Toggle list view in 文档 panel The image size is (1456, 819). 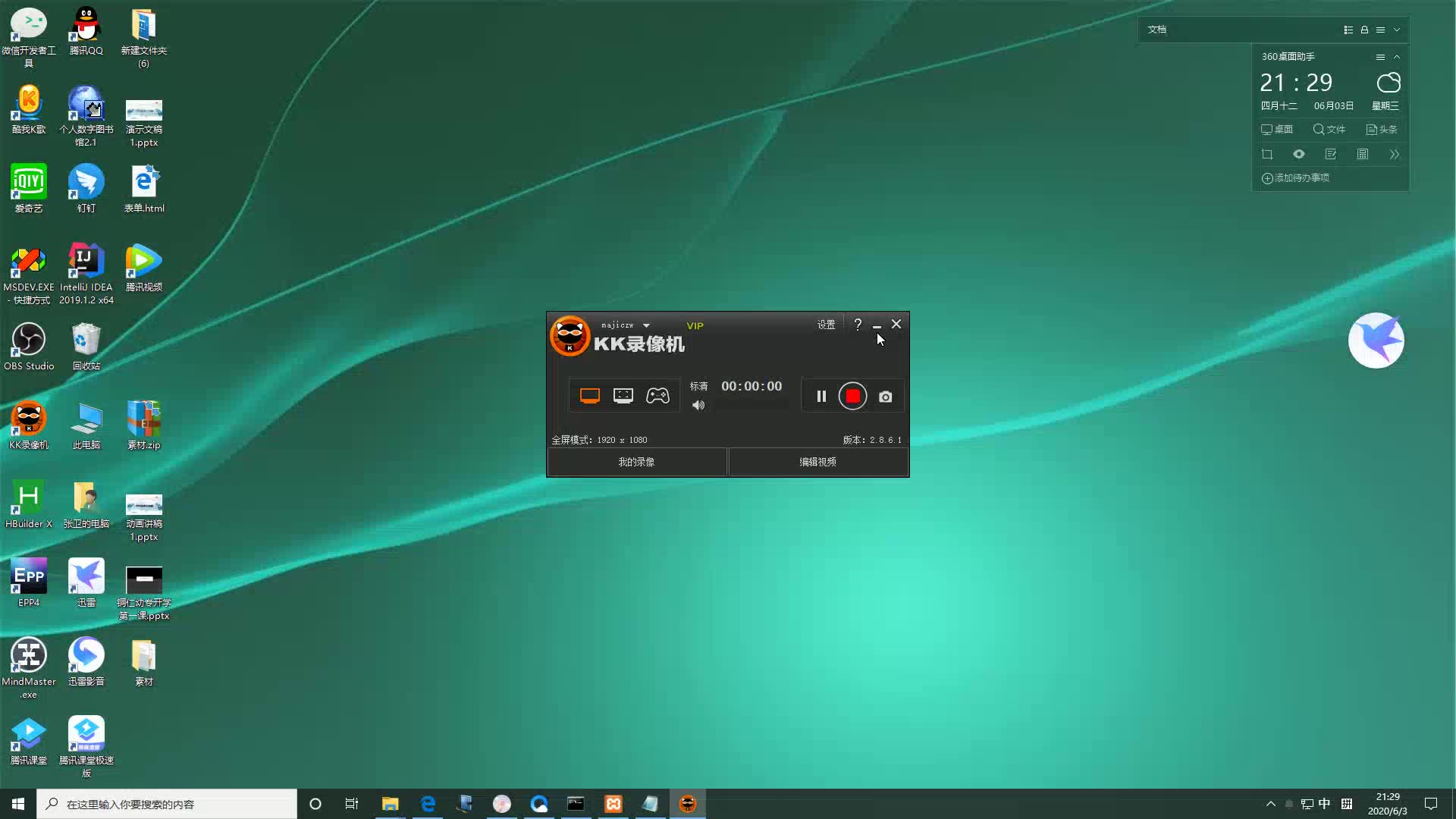tap(1348, 30)
